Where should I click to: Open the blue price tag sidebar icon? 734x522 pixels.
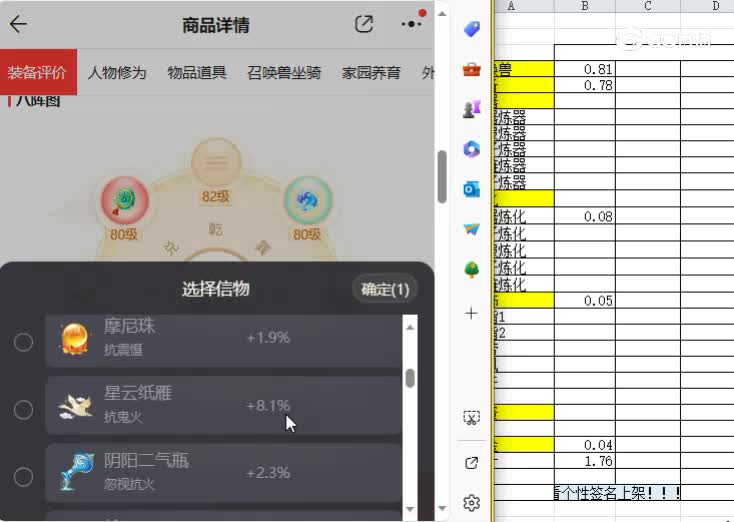click(x=472, y=29)
